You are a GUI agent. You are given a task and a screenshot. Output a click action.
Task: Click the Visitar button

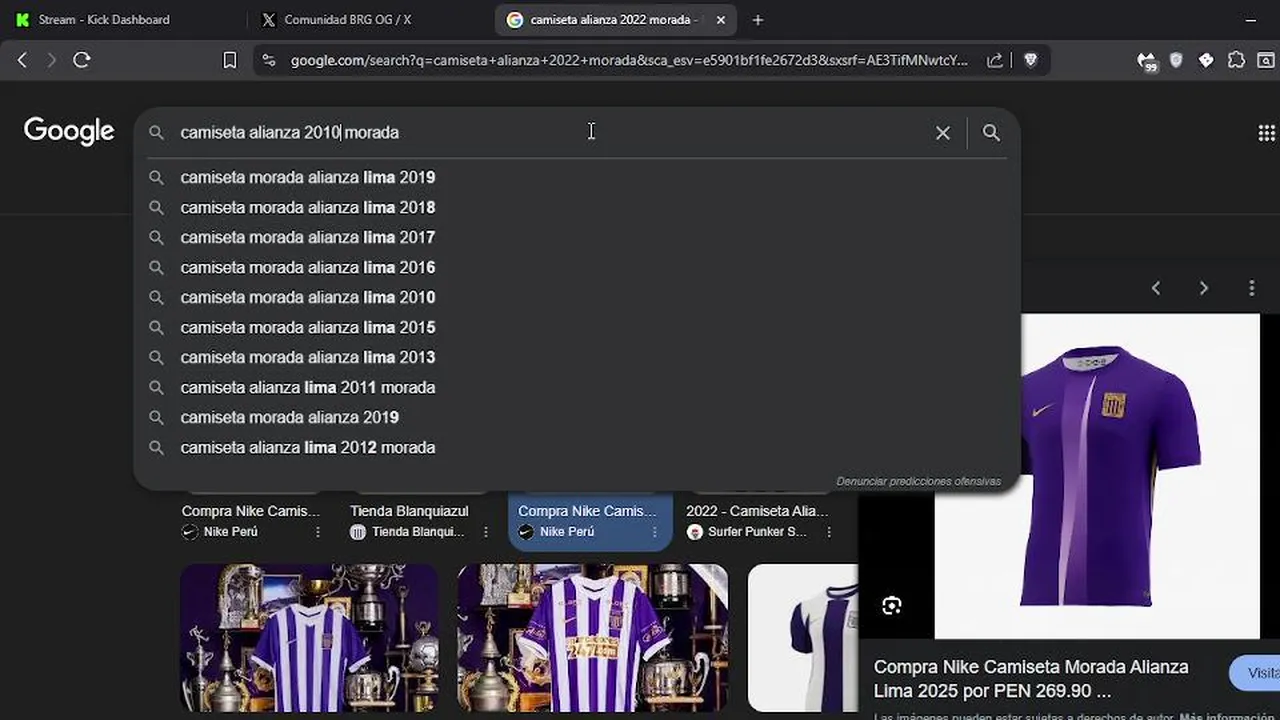coord(1256,673)
